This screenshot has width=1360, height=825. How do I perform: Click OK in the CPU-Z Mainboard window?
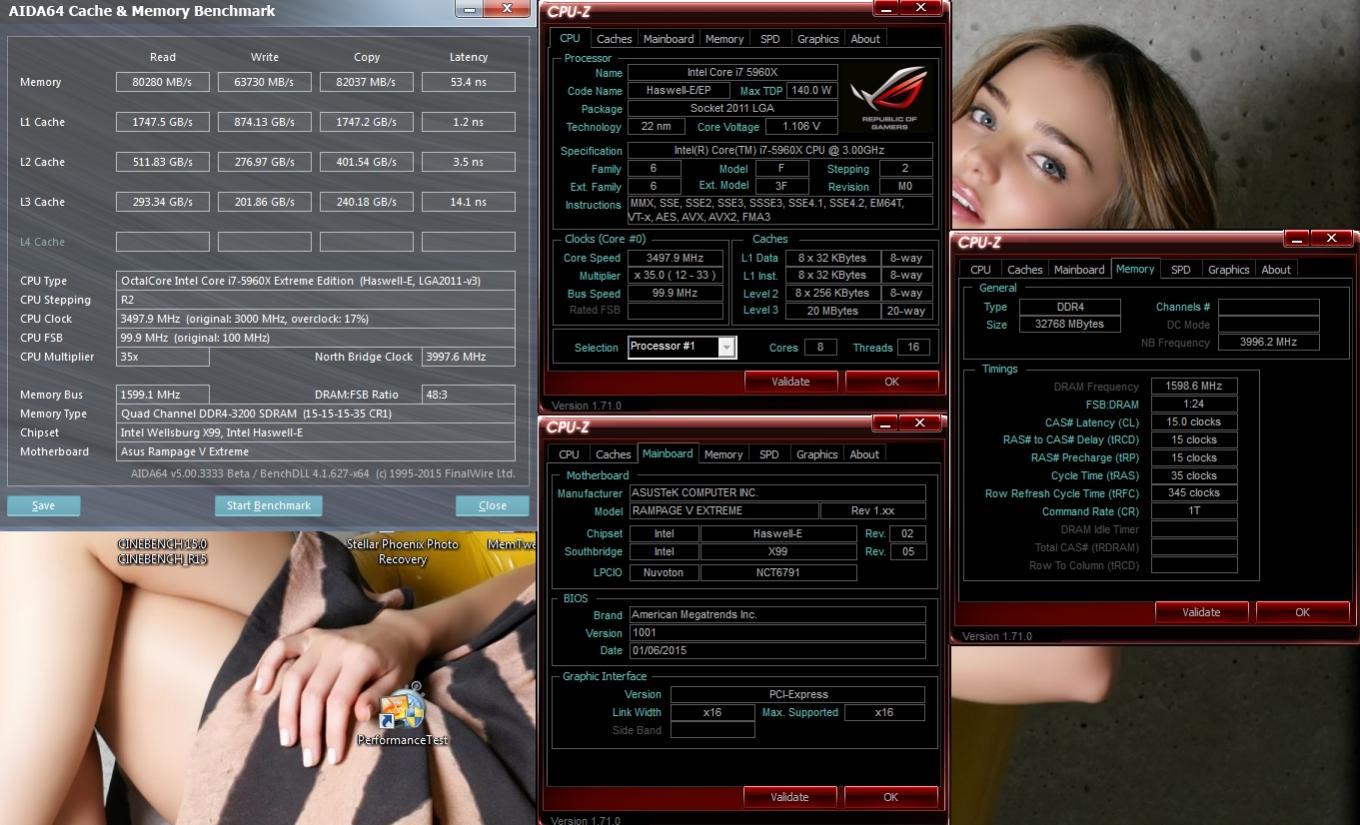tap(890, 797)
